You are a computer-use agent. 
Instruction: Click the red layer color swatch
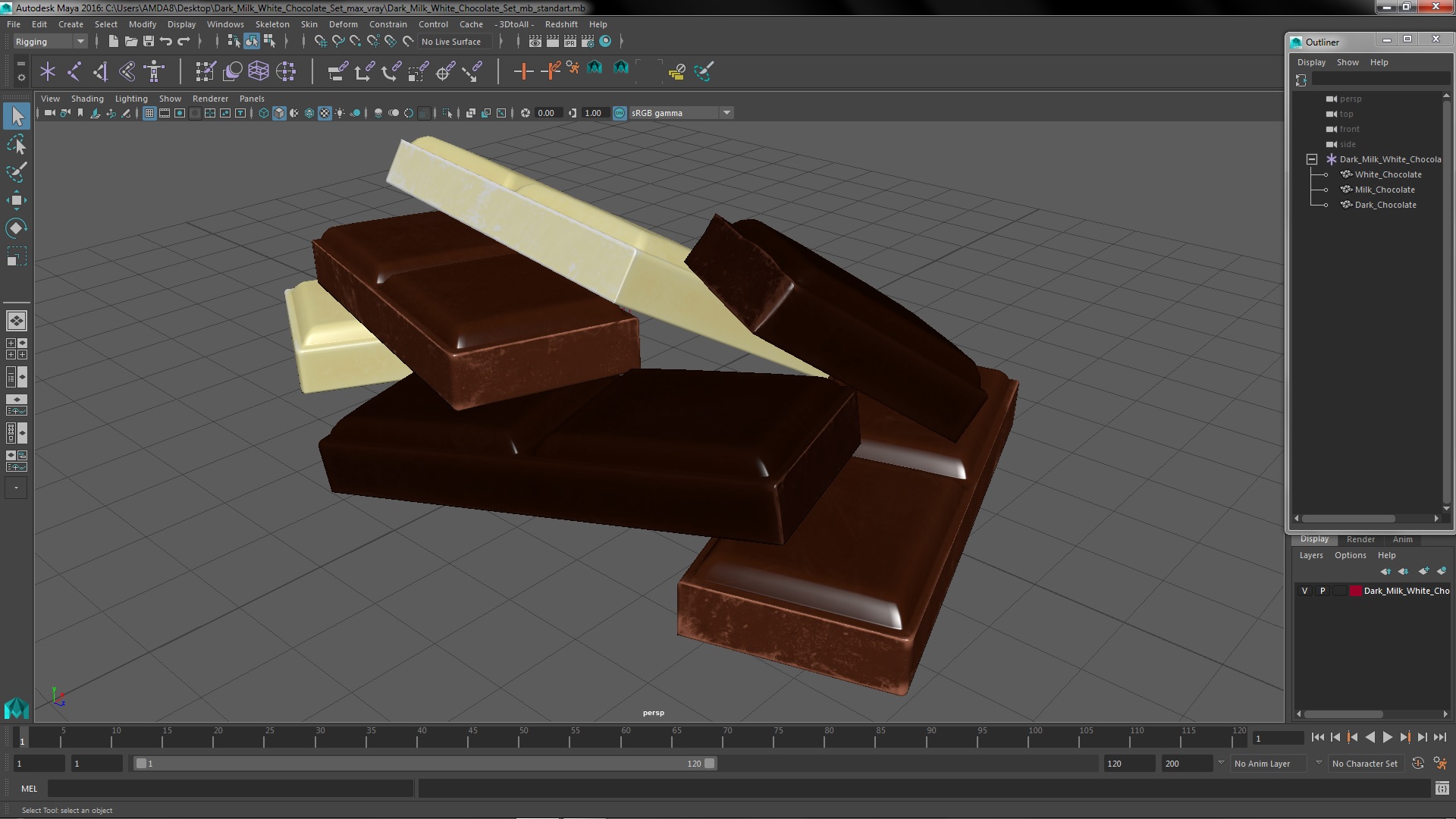1355,591
